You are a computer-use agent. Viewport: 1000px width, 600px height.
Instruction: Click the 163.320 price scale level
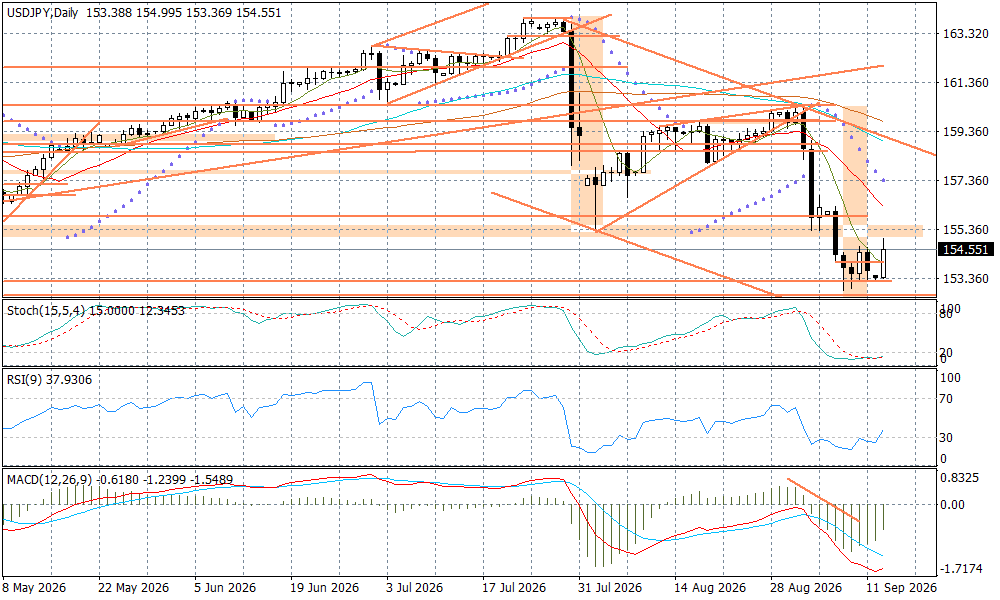[x=966, y=34]
